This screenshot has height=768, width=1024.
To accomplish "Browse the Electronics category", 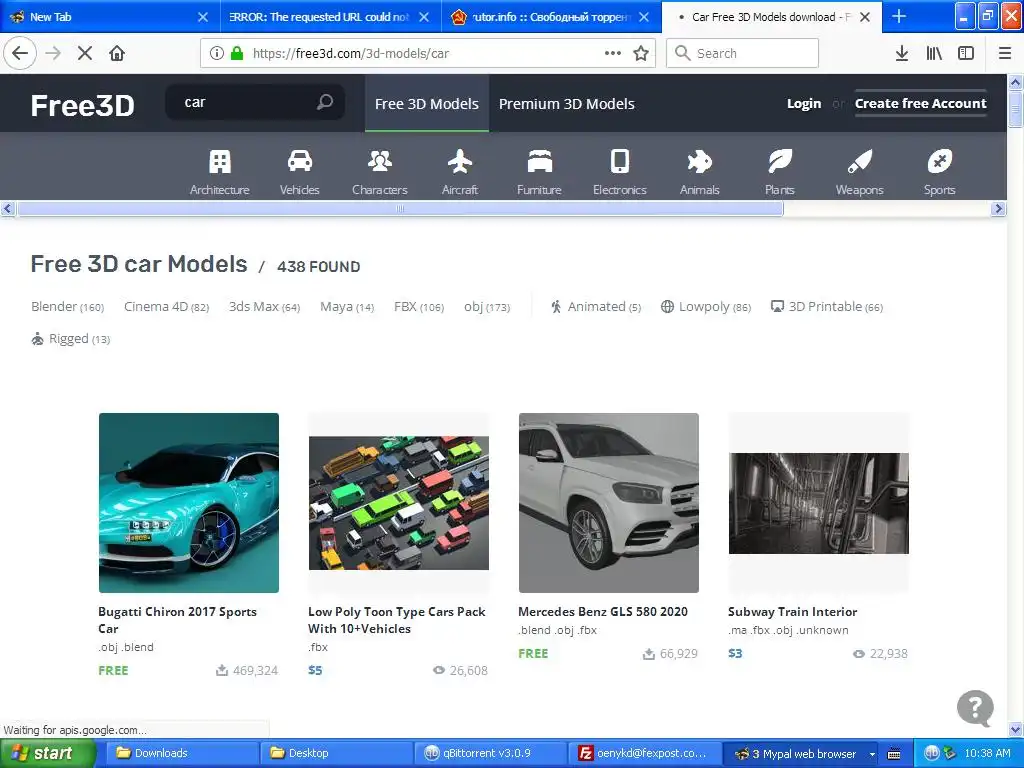I will (620, 172).
